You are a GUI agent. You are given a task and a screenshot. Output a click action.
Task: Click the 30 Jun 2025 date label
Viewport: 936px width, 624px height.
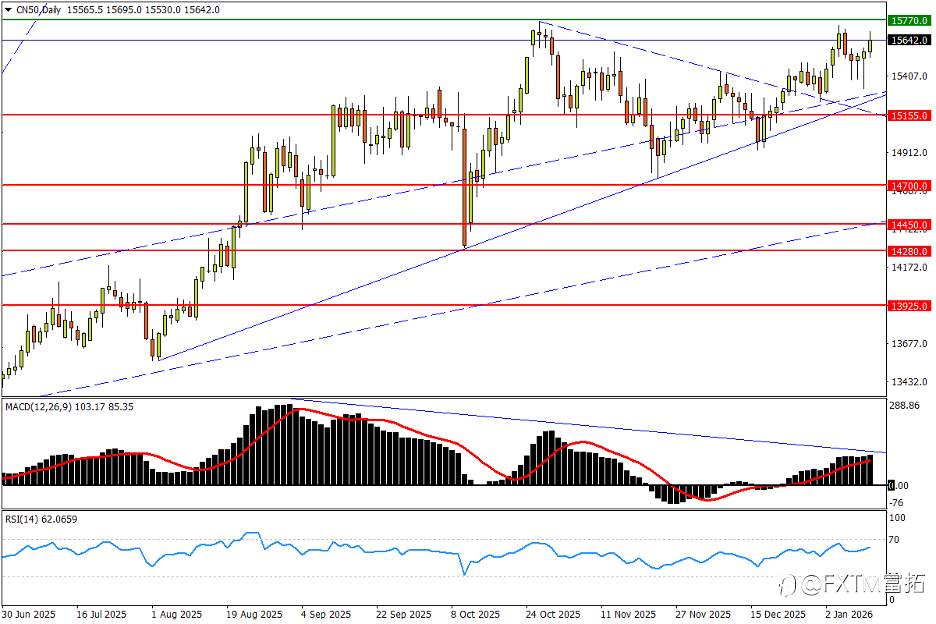pyautogui.click(x=29, y=614)
